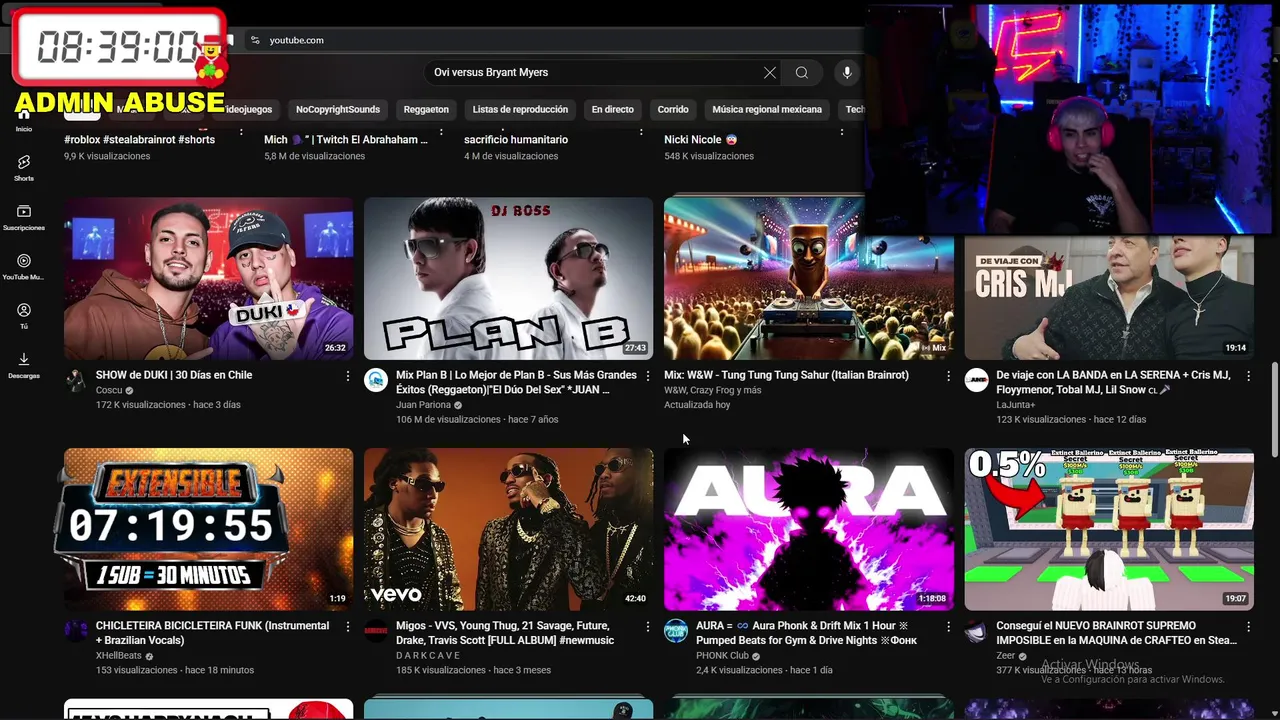Play EXTENSIBLE countdown thumbnail
The width and height of the screenshot is (1280, 720).
208,529
